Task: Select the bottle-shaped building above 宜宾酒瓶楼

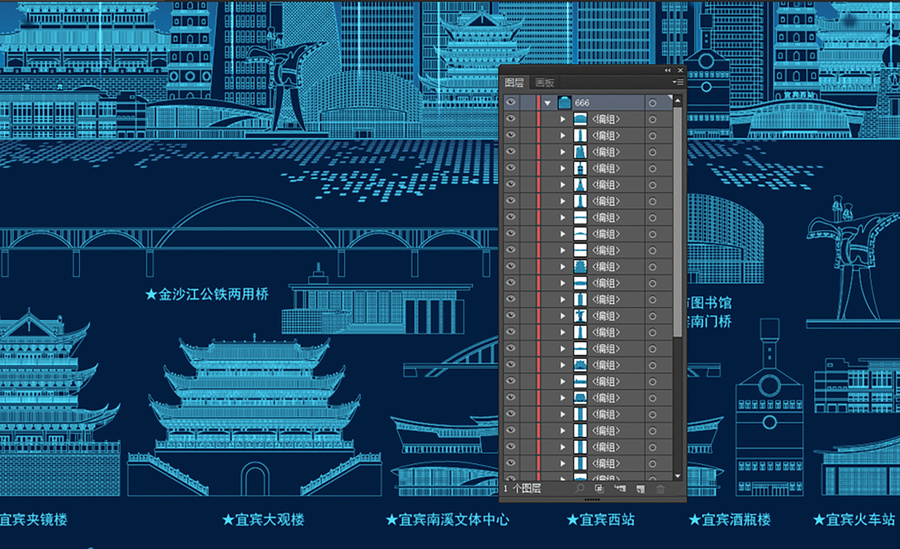Action: coord(769,407)
